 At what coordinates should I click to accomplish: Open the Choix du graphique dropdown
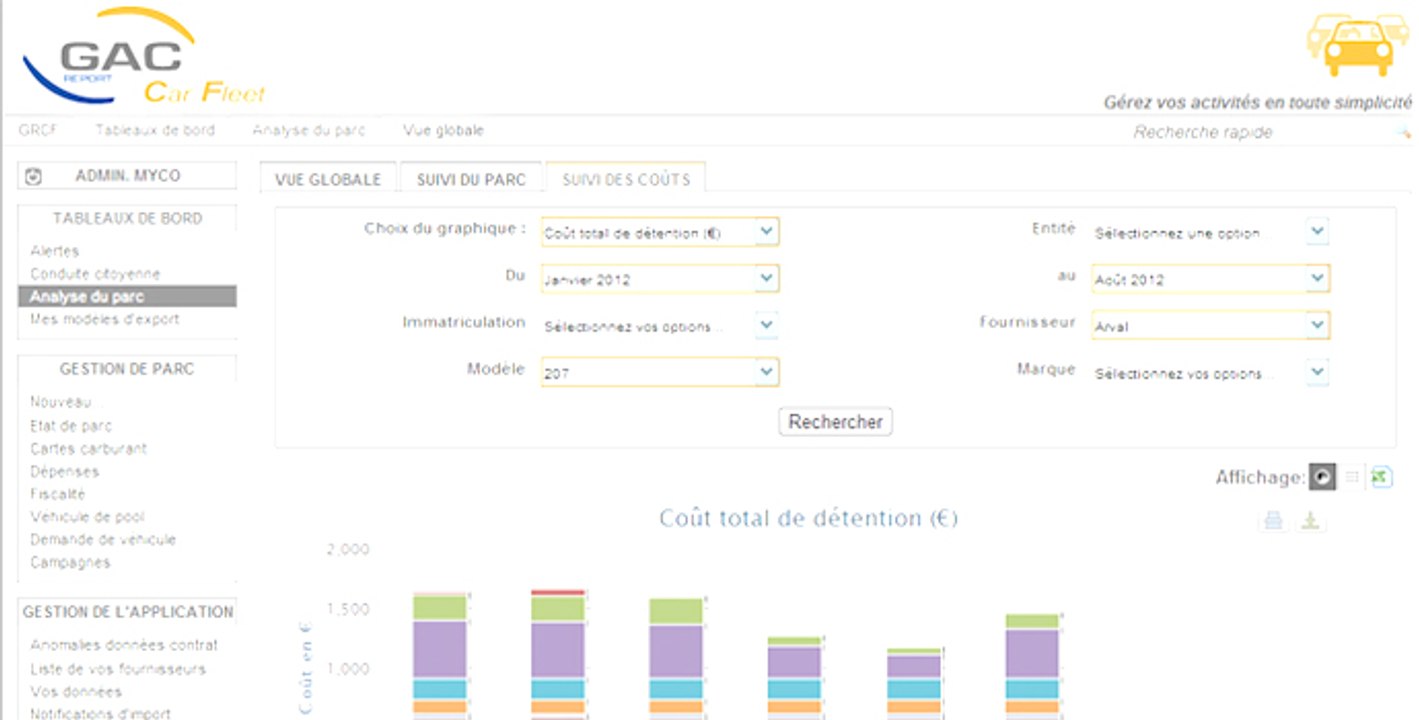[x=660, y=232]
